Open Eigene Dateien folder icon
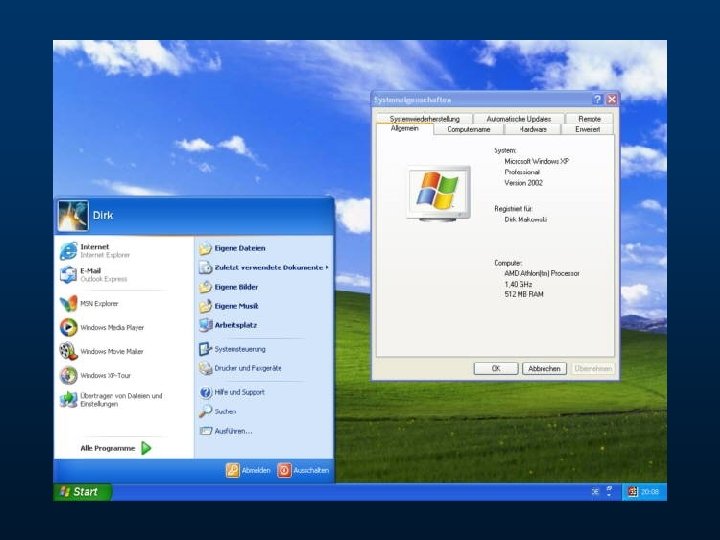The image size is (720, 540). [205, 248]
